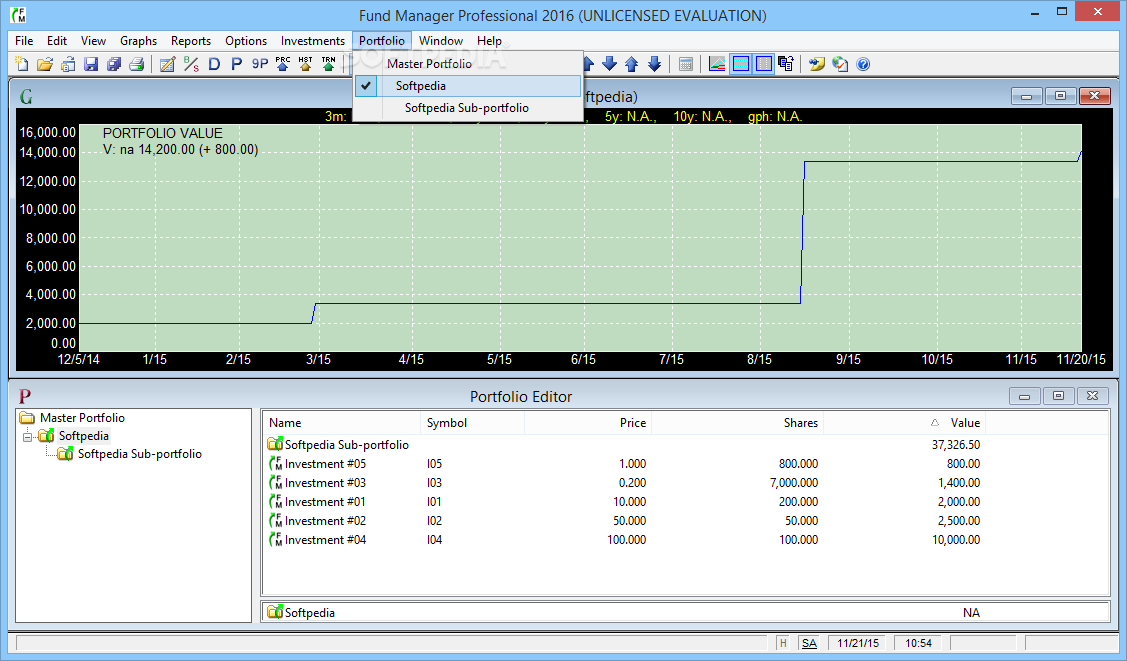The image size is (1127, 661).
Task: Click the copy-windows toolbar icon
Action: tap(786, 65)
